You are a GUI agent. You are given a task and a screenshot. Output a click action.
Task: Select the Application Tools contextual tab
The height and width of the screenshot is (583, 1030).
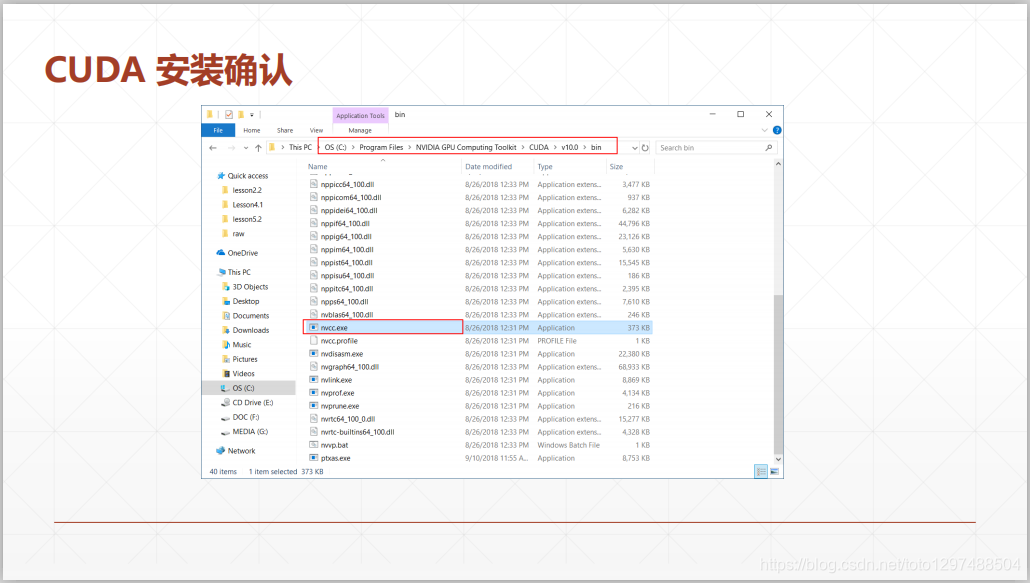361,116
